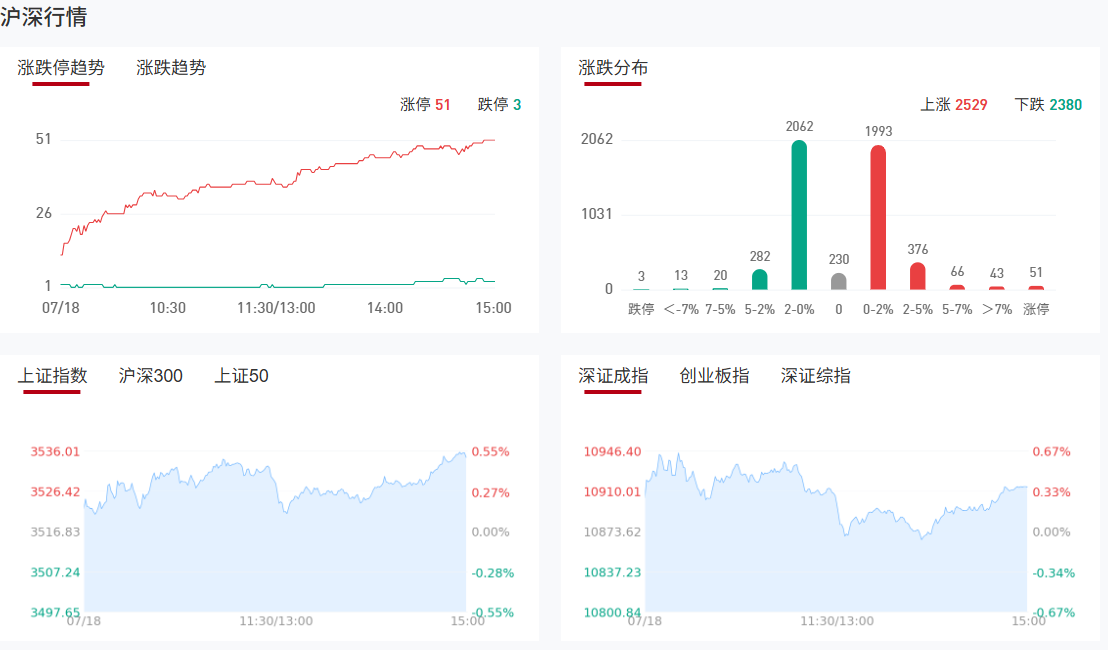Click the 沪深行情 section heading
The height and width of the screenshot is (650, 1108).
pos(43,17)
